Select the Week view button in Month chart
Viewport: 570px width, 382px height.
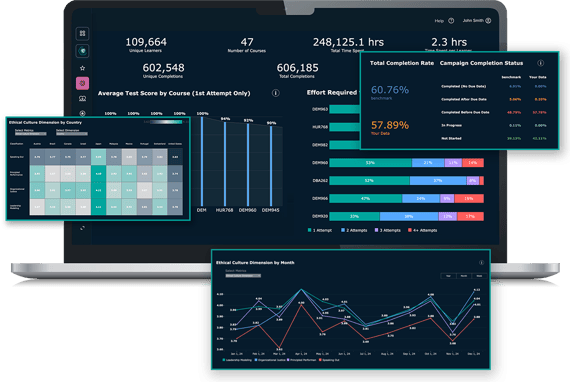click(x=479, y=276)
